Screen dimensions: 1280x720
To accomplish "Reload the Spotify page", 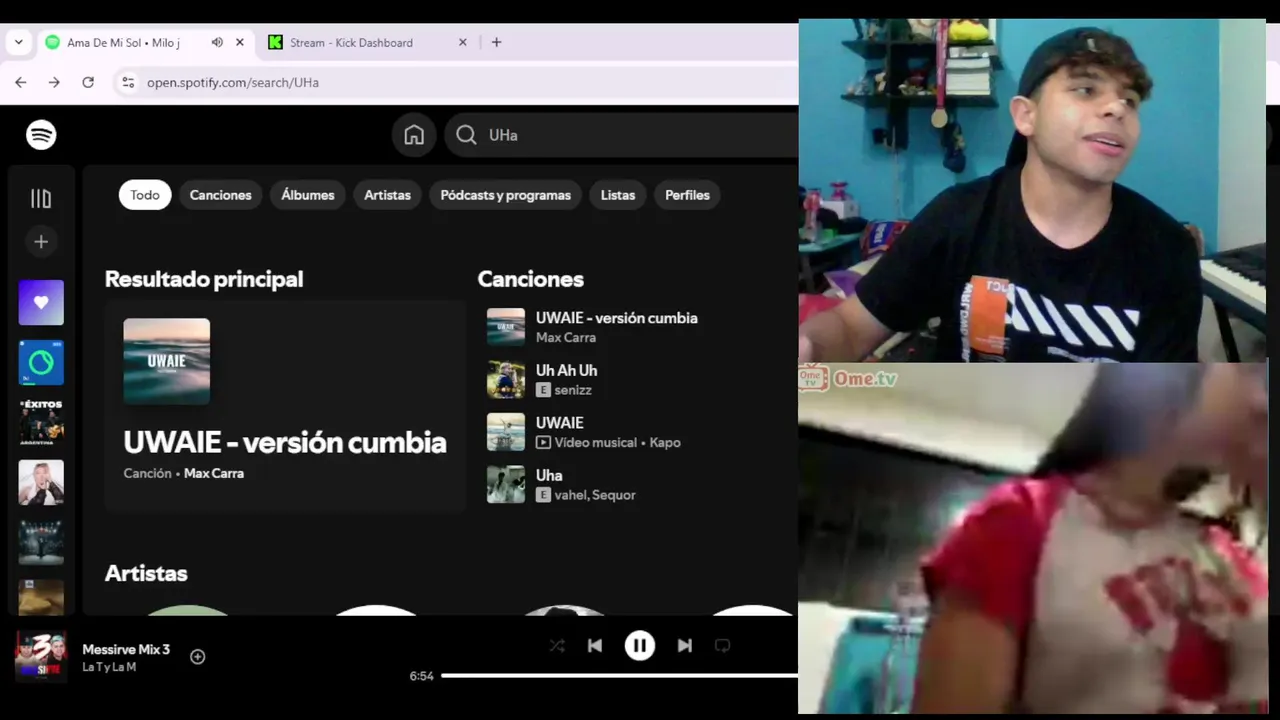I will click(x=88, y=82).
